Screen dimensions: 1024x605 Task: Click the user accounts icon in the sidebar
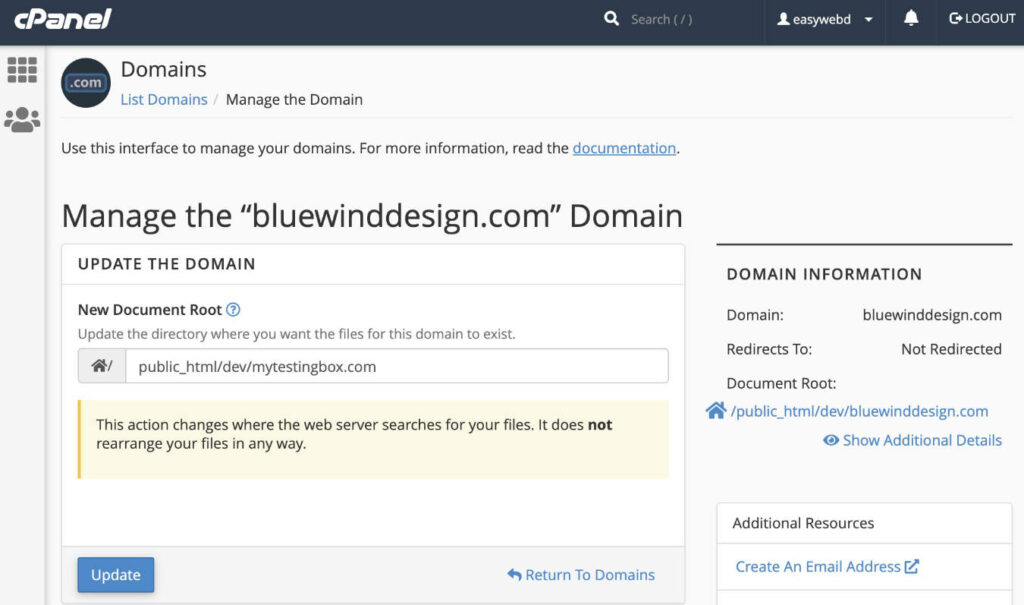[22, 119]
